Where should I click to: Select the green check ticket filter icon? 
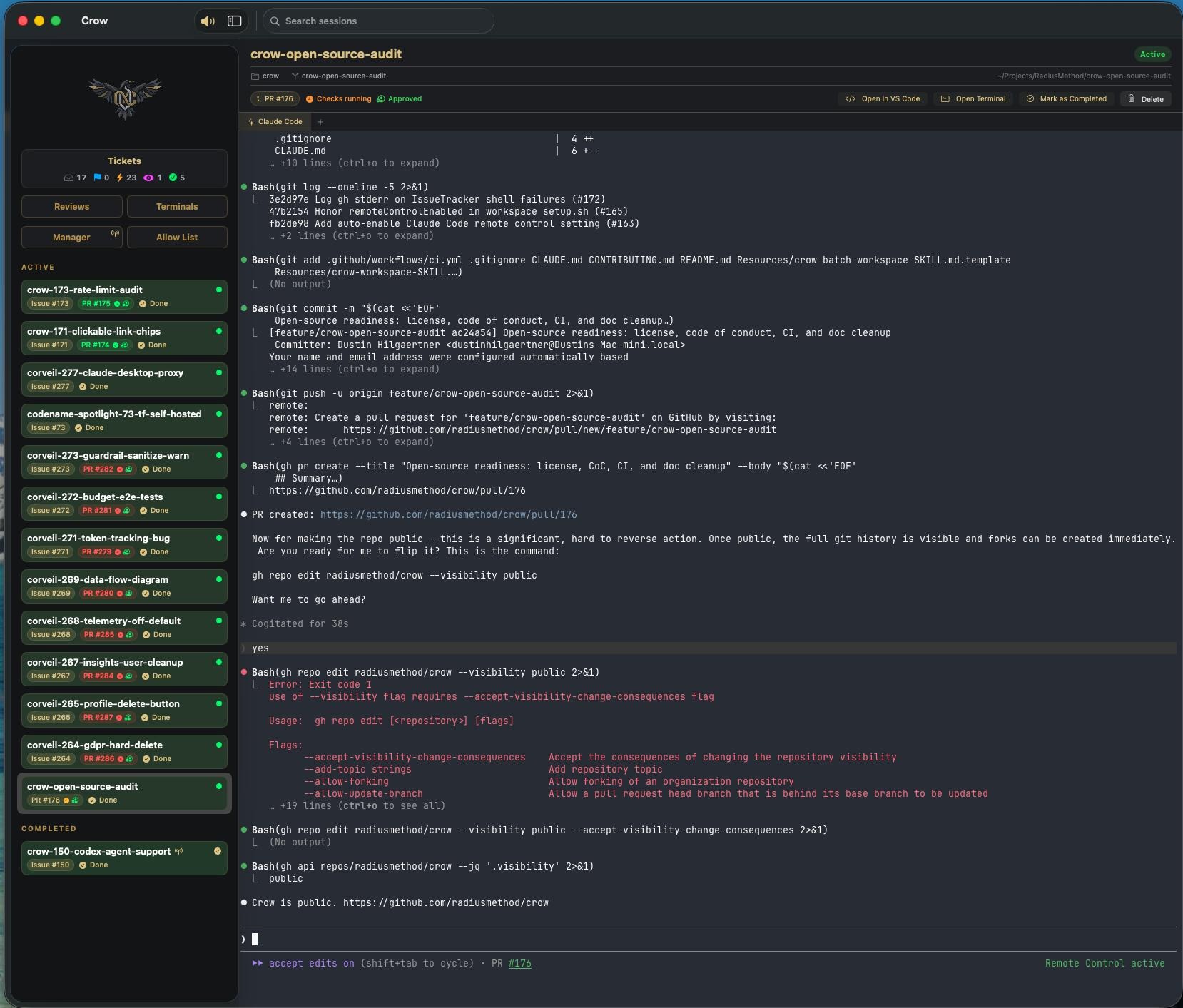tap(173, 178)
